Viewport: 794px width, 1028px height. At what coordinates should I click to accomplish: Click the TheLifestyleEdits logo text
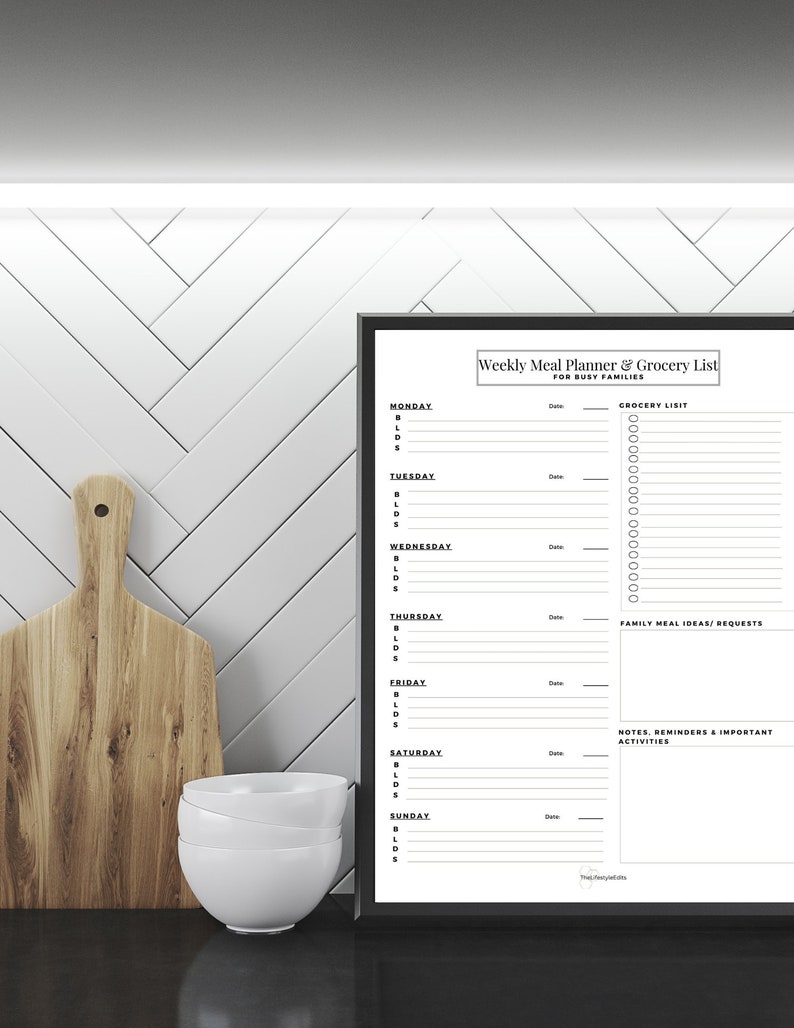pyautogui.click(x=603, y=878)
